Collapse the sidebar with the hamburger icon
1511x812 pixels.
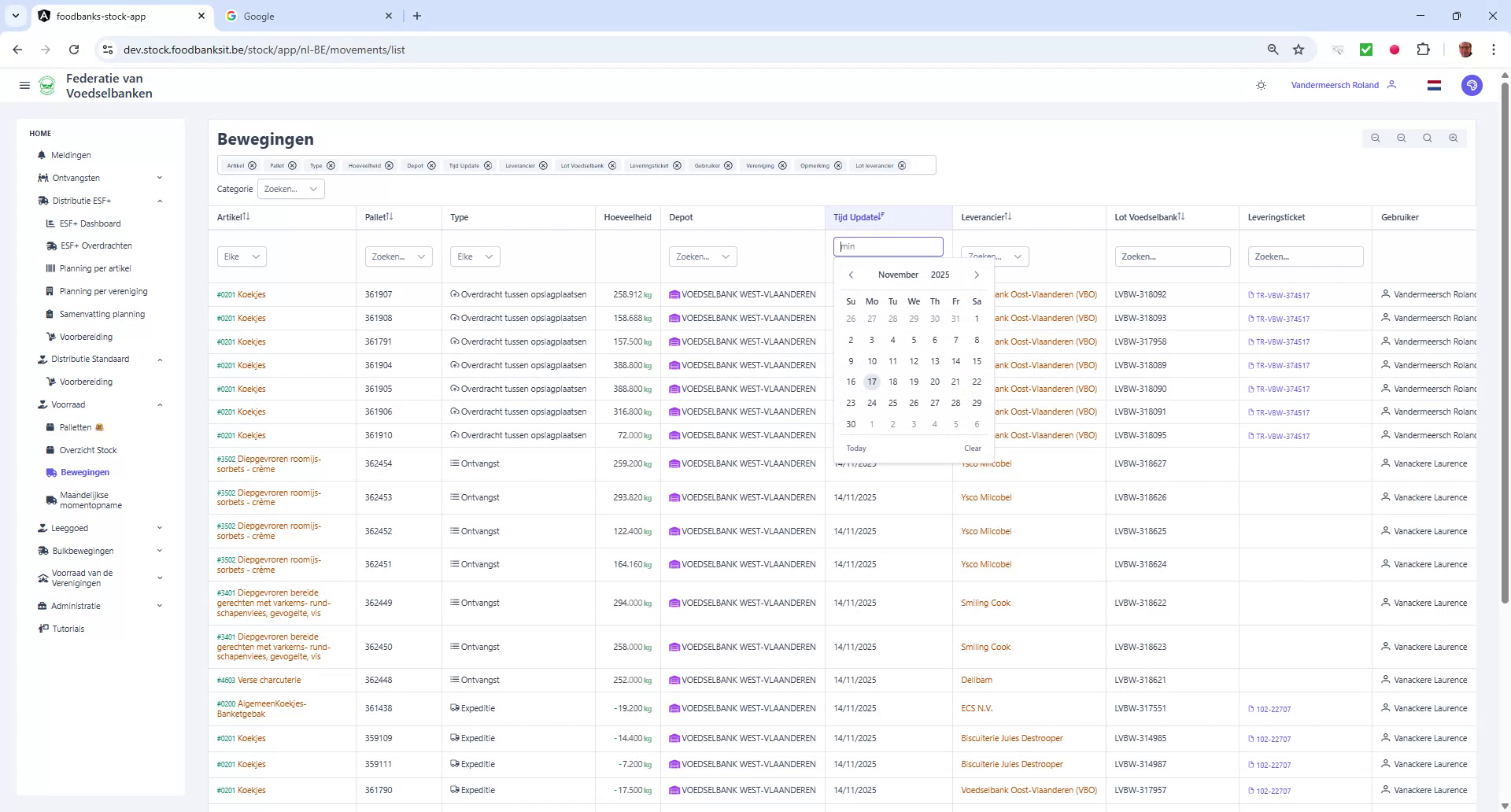[24, 85]
